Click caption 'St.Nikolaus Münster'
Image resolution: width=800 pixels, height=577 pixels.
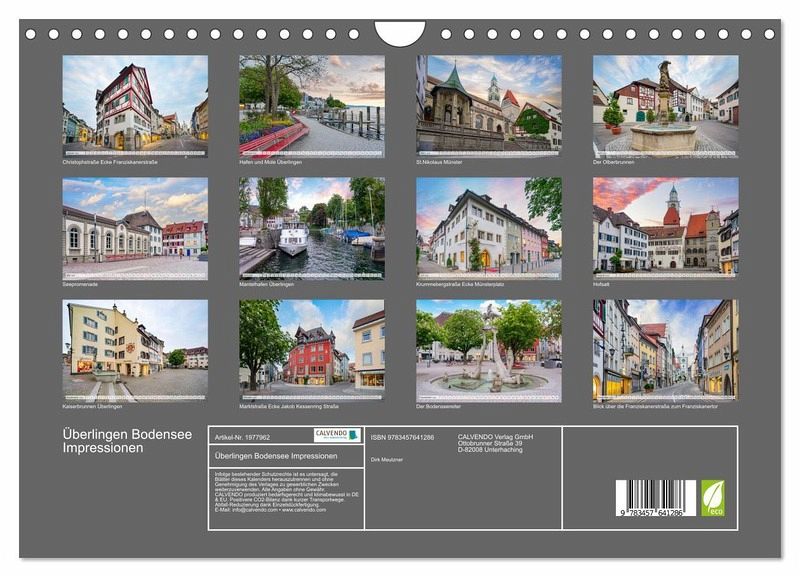pyautogui.click(x=439, y=162)
